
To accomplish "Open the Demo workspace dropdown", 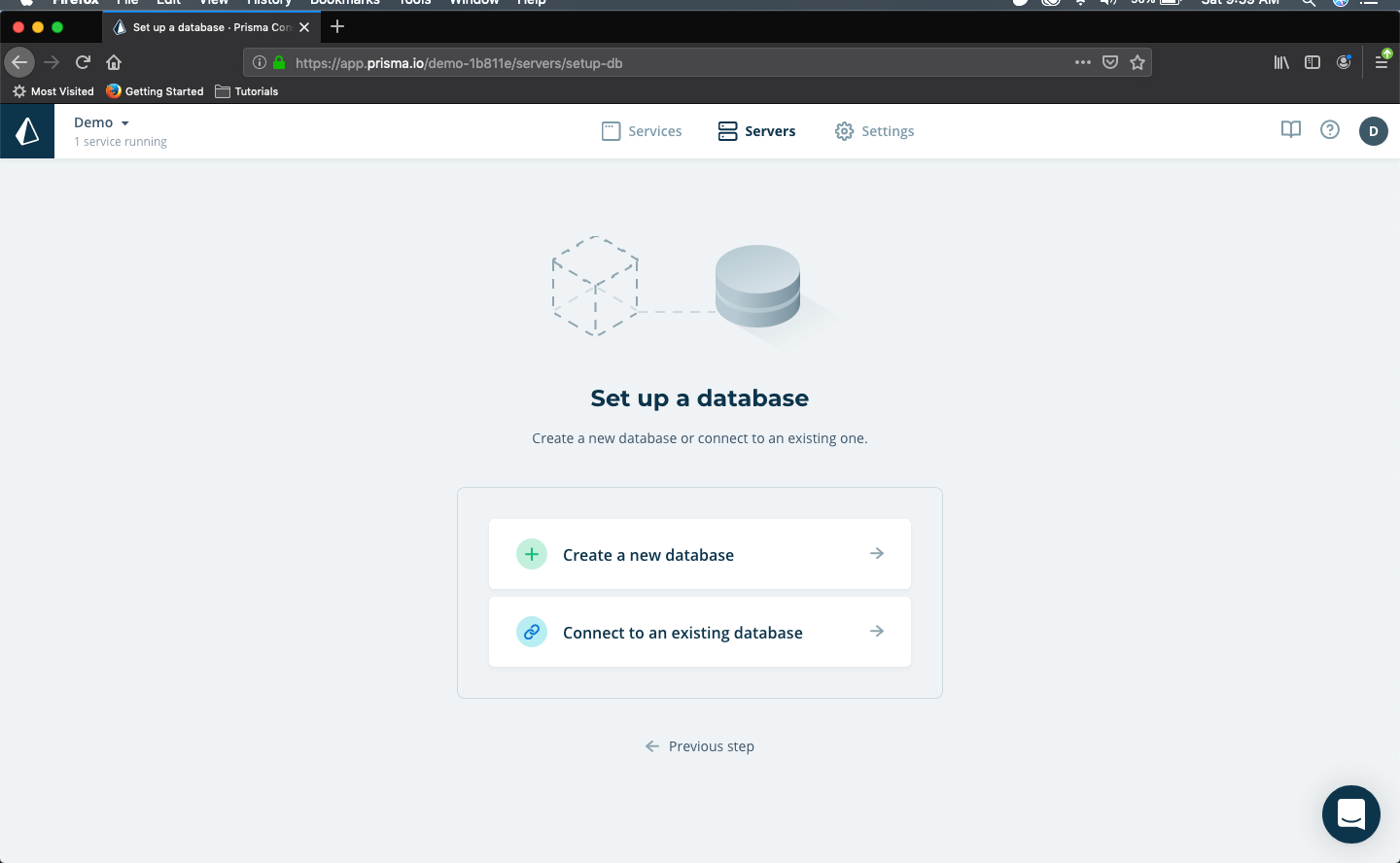I will (101, 122).
